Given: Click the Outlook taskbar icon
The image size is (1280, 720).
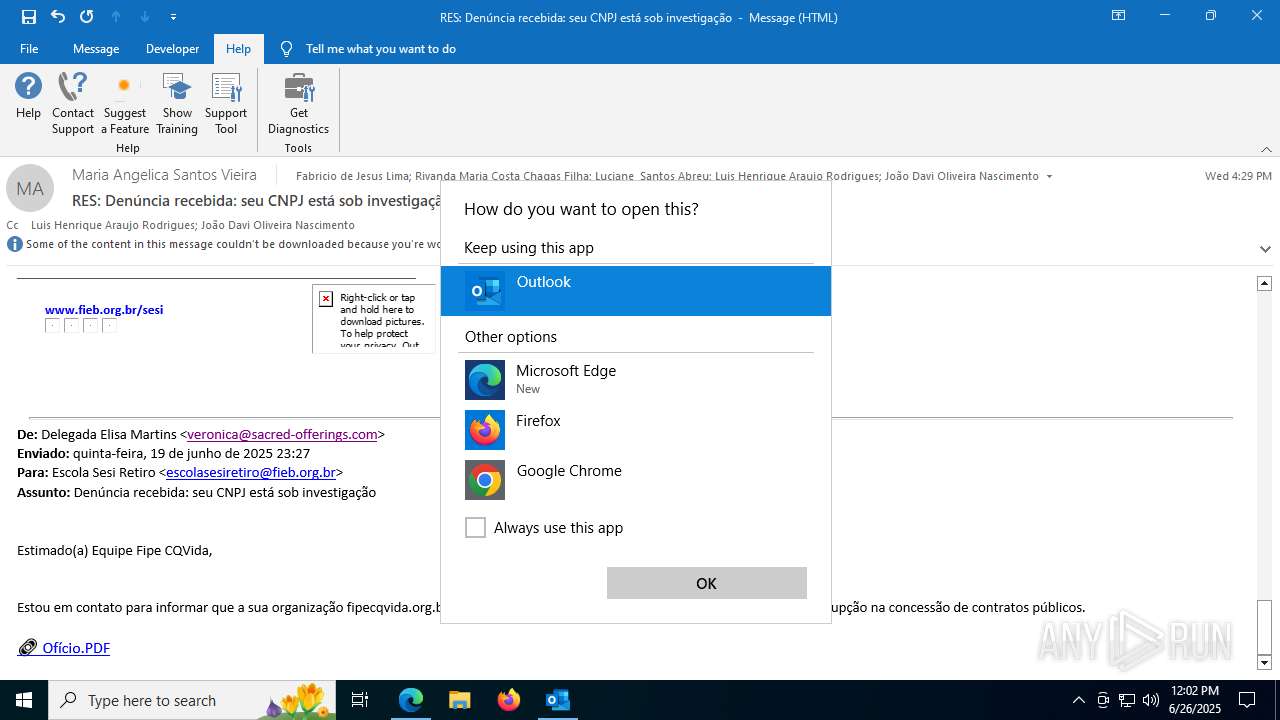Looking at the screenshot, I should (557, 700).
